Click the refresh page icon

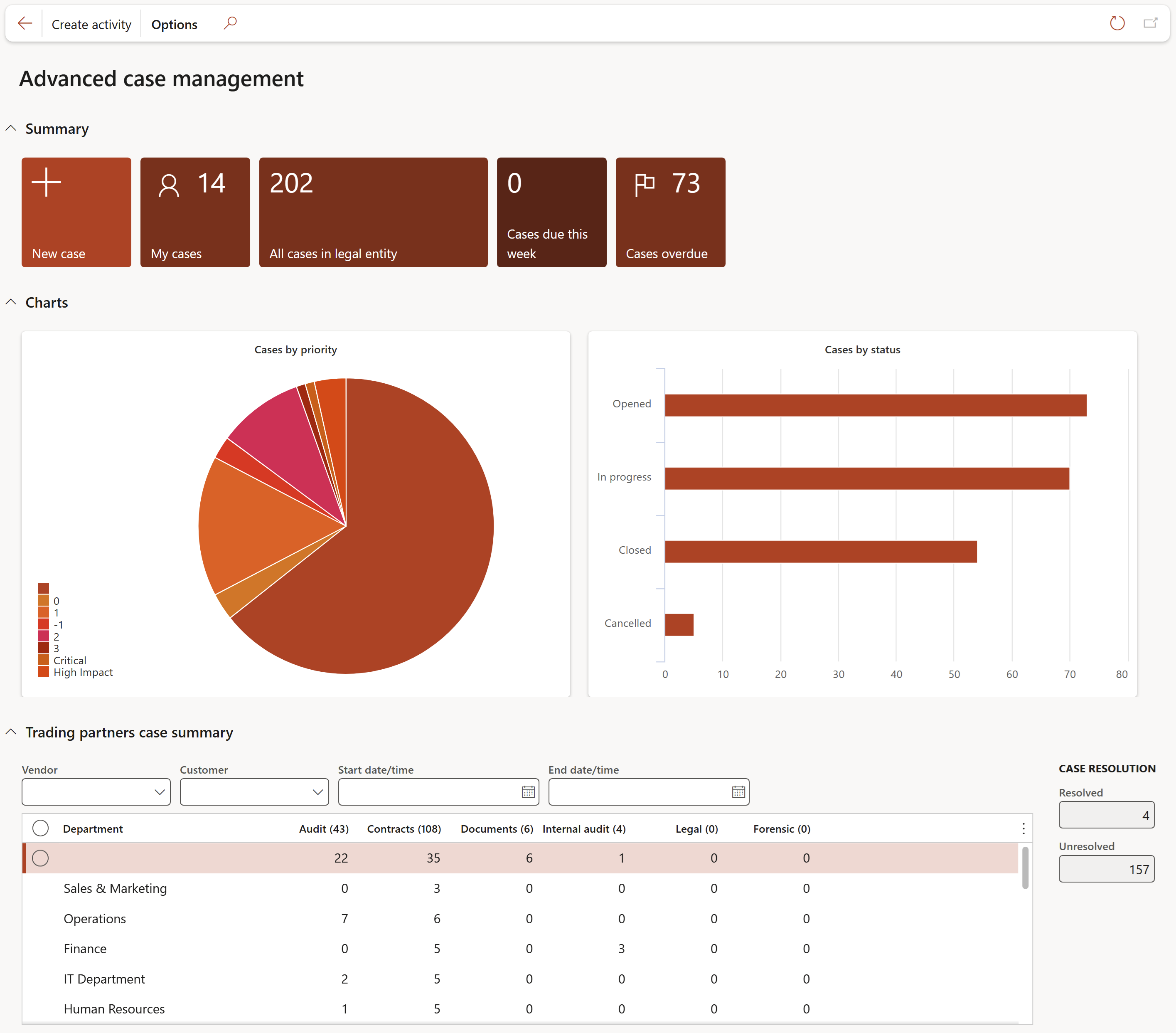coord(1117,24)
